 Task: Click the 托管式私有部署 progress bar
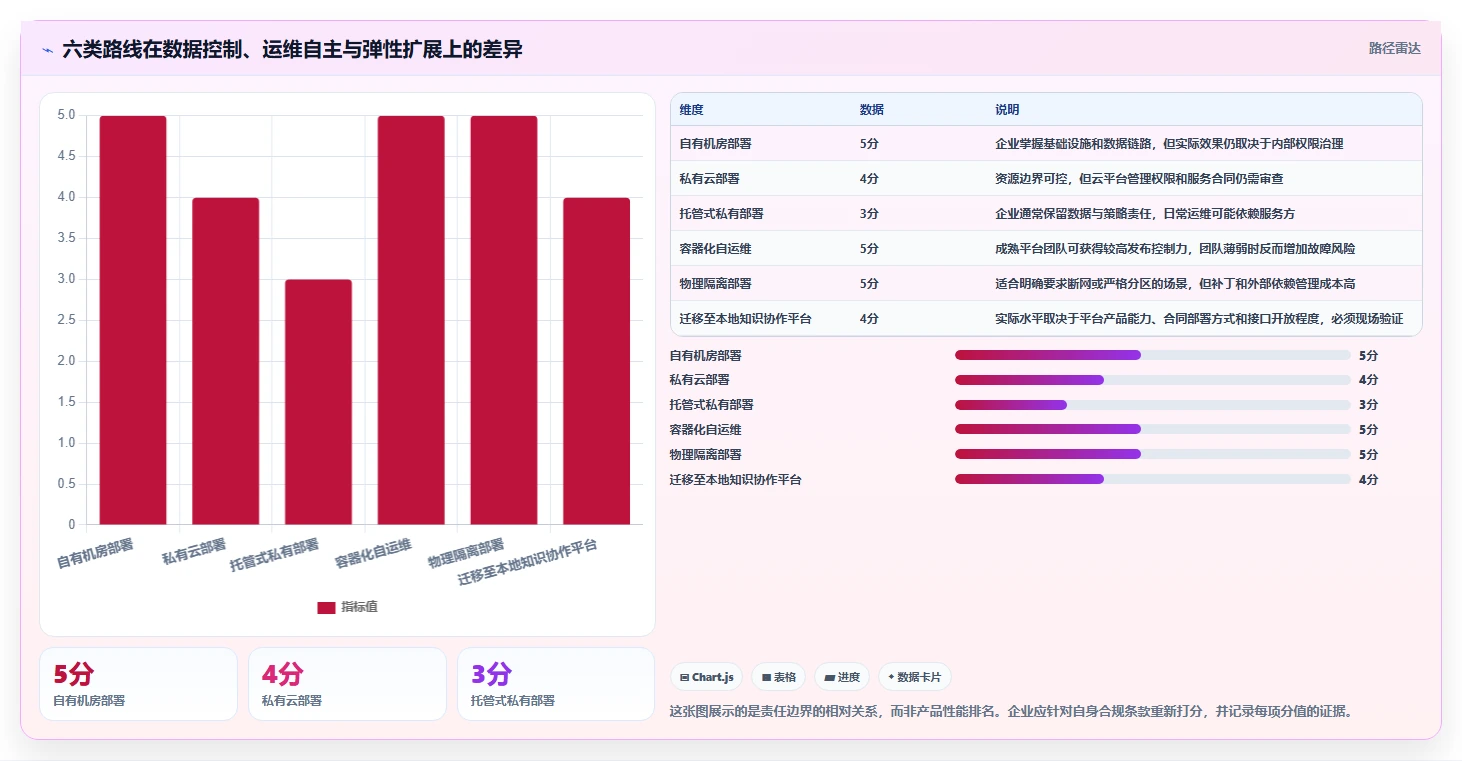coord(1153,405)
